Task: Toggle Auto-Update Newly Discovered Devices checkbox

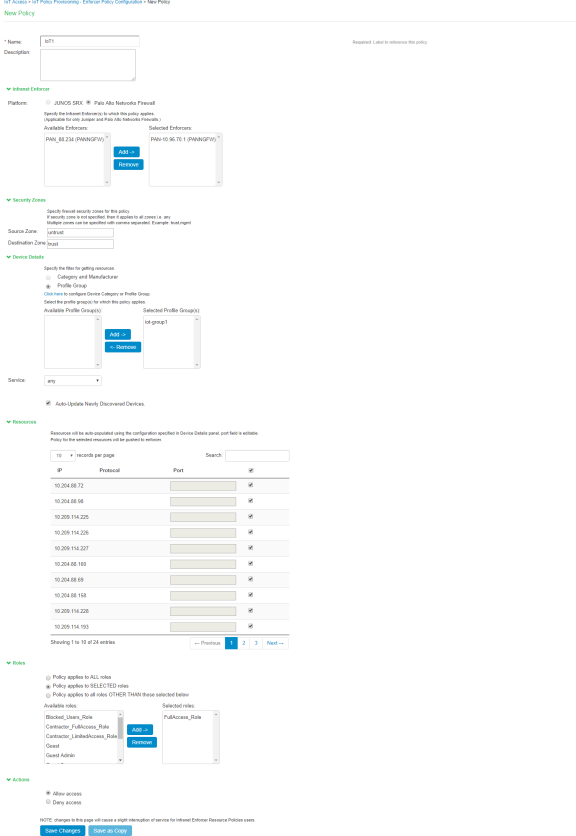Action: [48, 403]
